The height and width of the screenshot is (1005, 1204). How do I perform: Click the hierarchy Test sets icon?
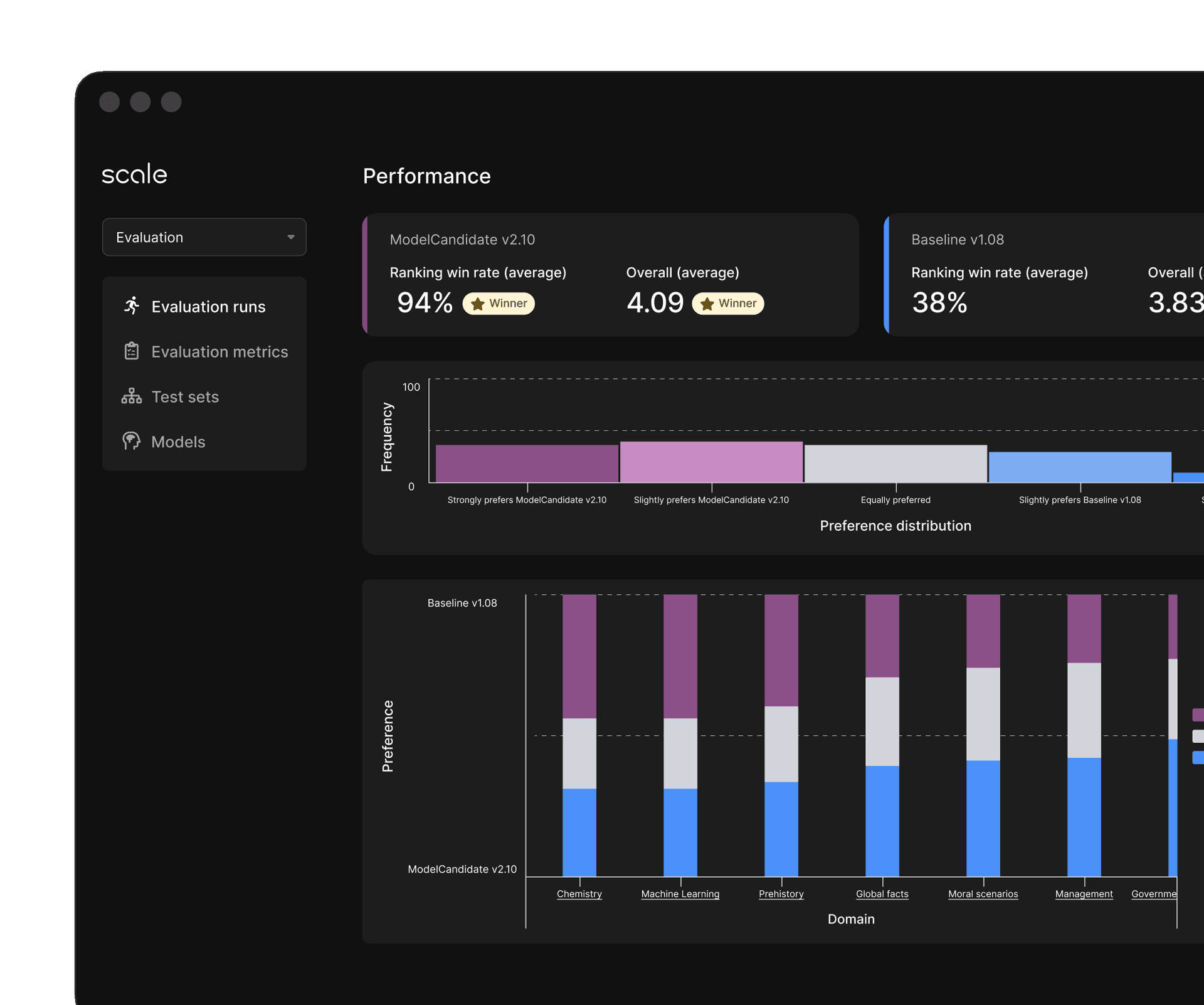132,396
